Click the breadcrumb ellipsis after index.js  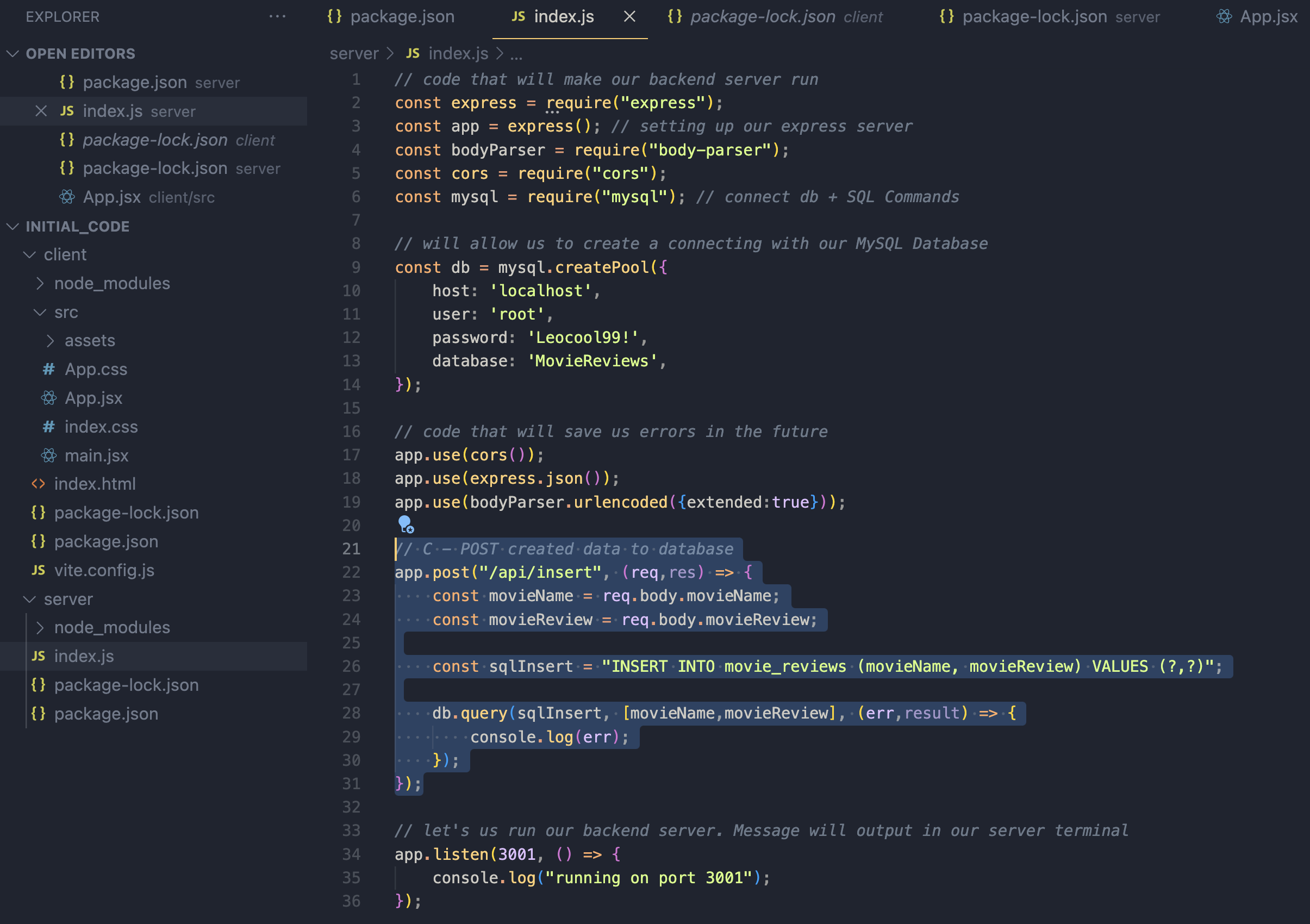click(x=516, y=54)
